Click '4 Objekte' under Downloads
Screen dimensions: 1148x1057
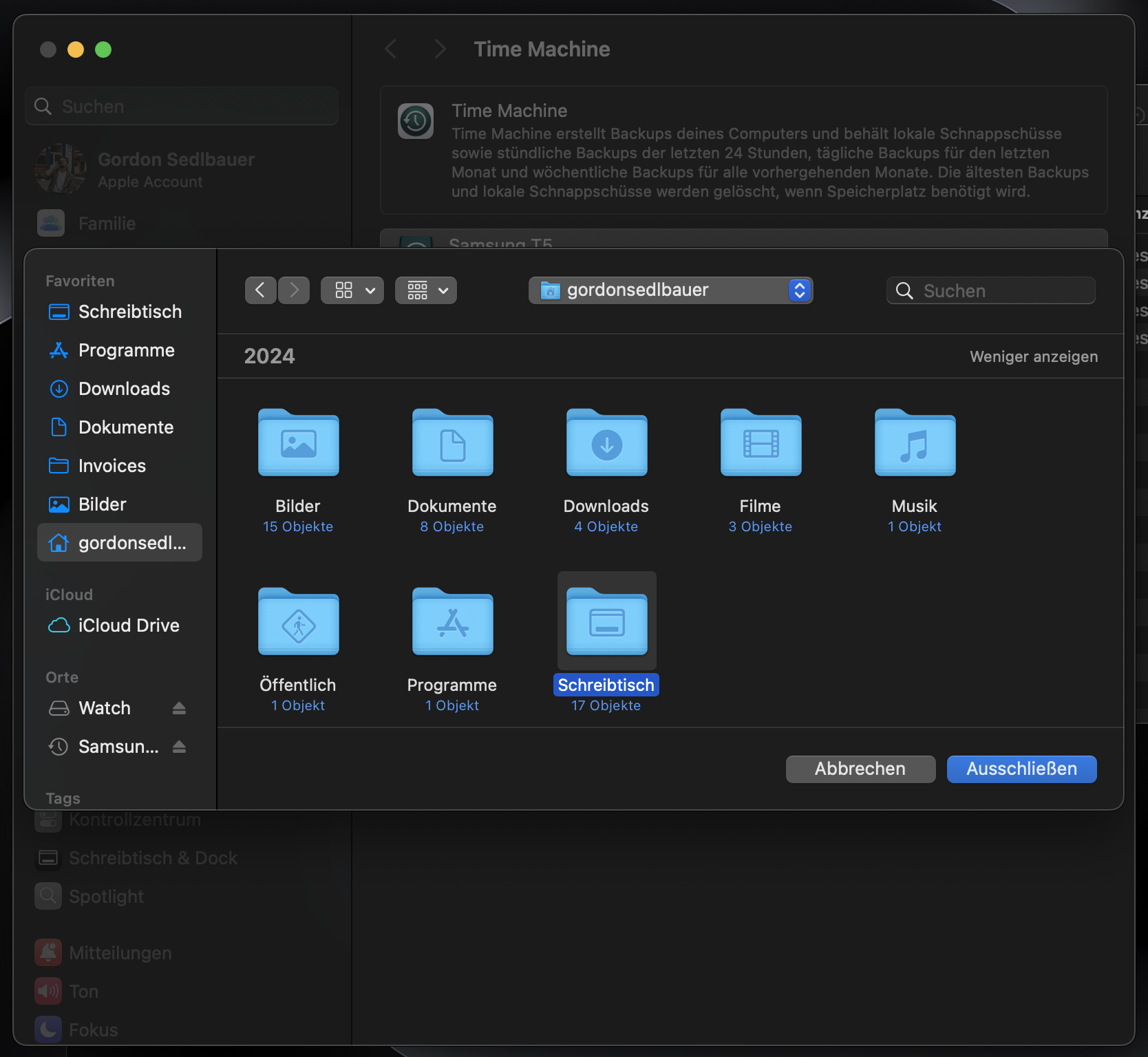[x=606, y=526]
